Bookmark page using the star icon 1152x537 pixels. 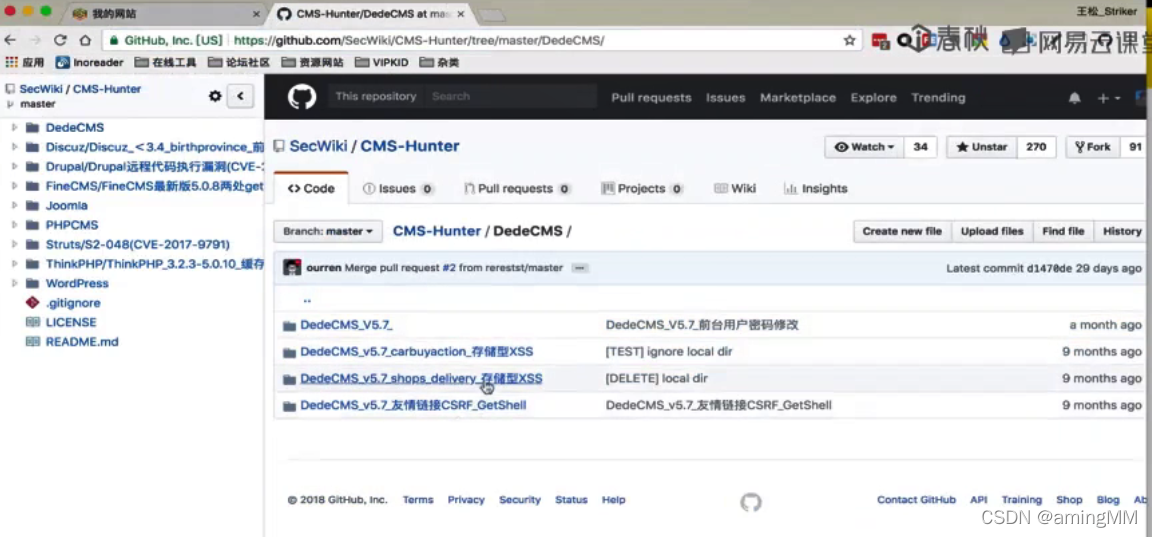click(849, 40)
